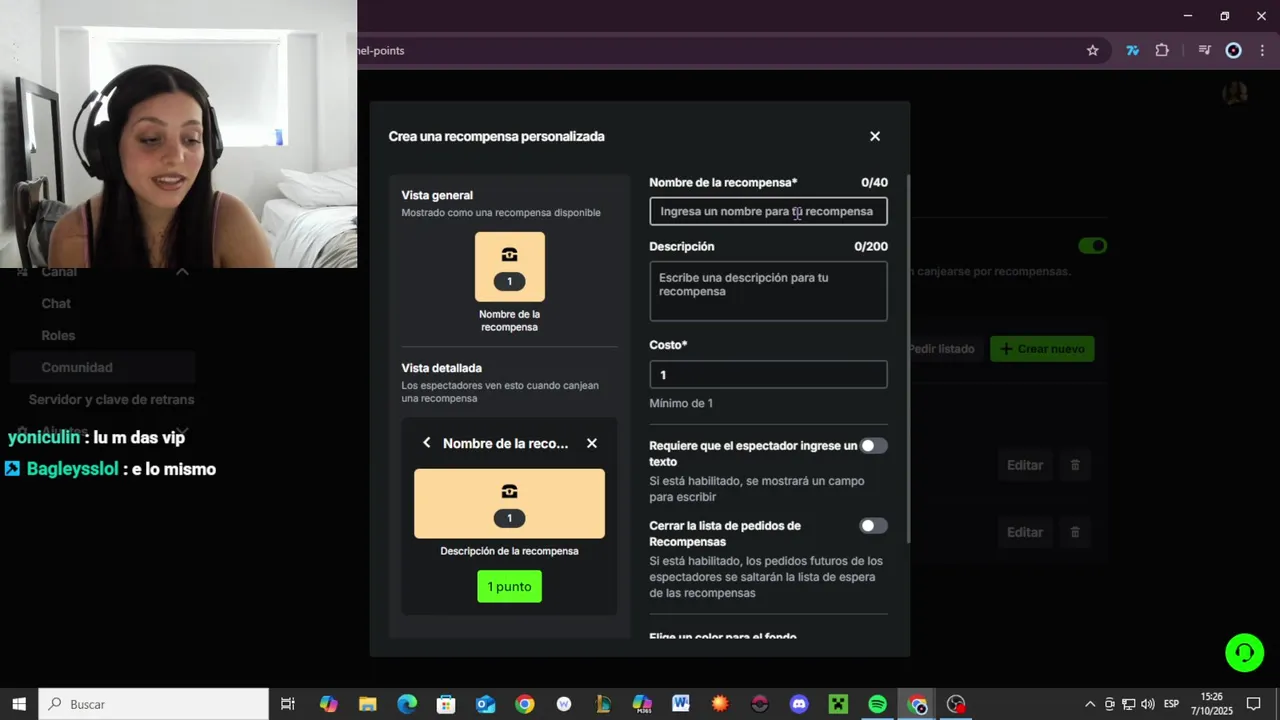Open the notification center icon
Viewport: 1280px width, 720px height.
(1253, 704)
